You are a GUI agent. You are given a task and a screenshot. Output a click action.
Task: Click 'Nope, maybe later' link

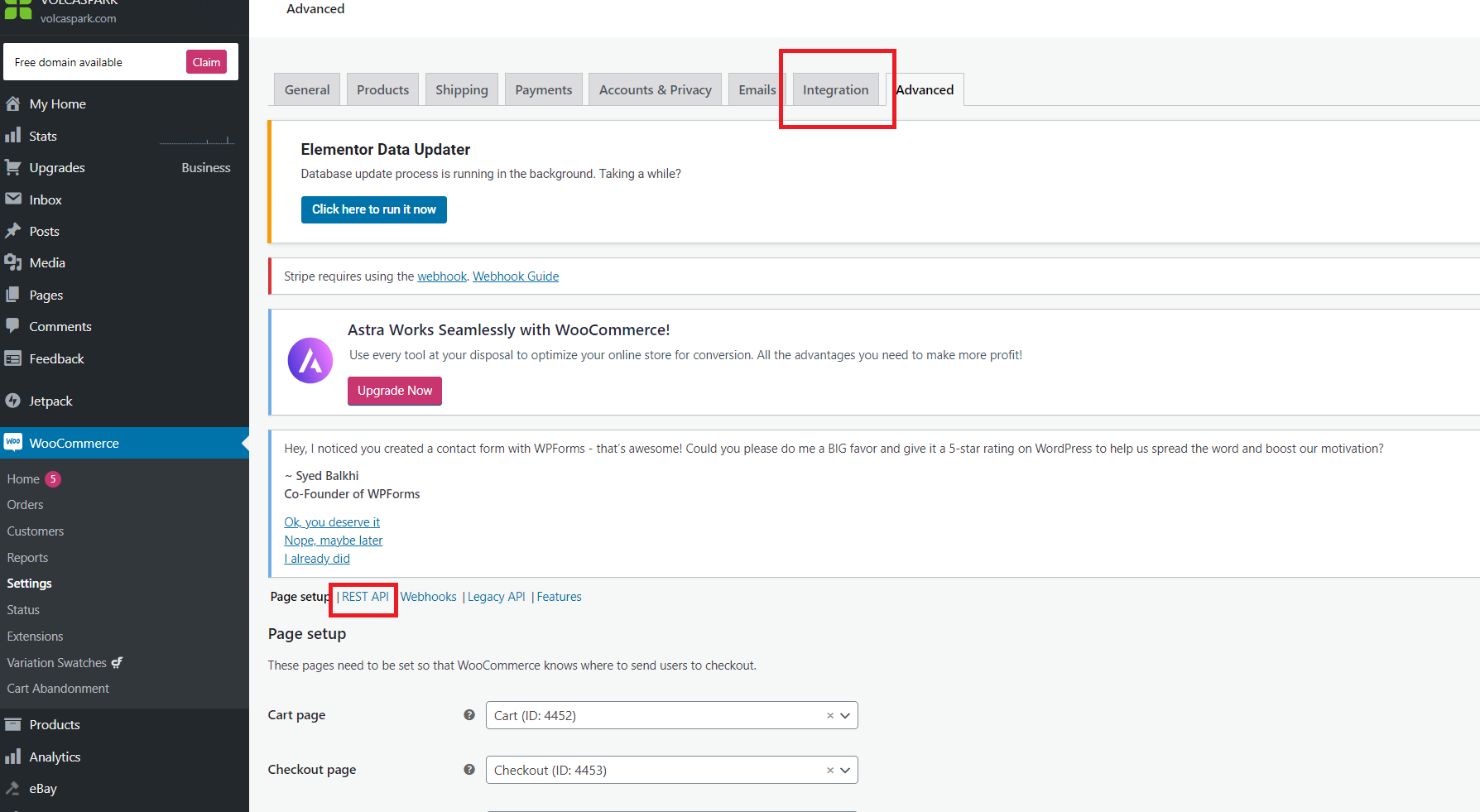click(334, 541)
